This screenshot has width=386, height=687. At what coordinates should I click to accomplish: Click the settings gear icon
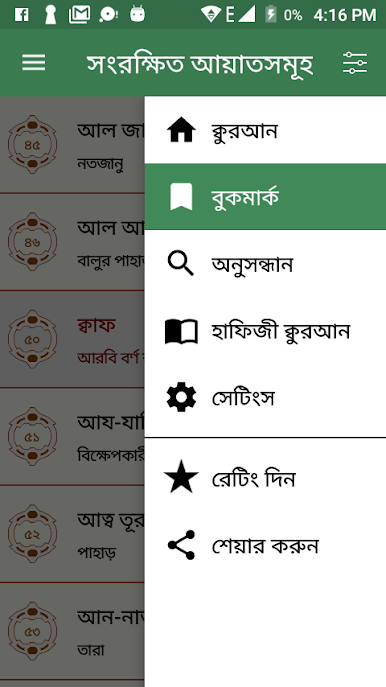click(x=181, y=397)
